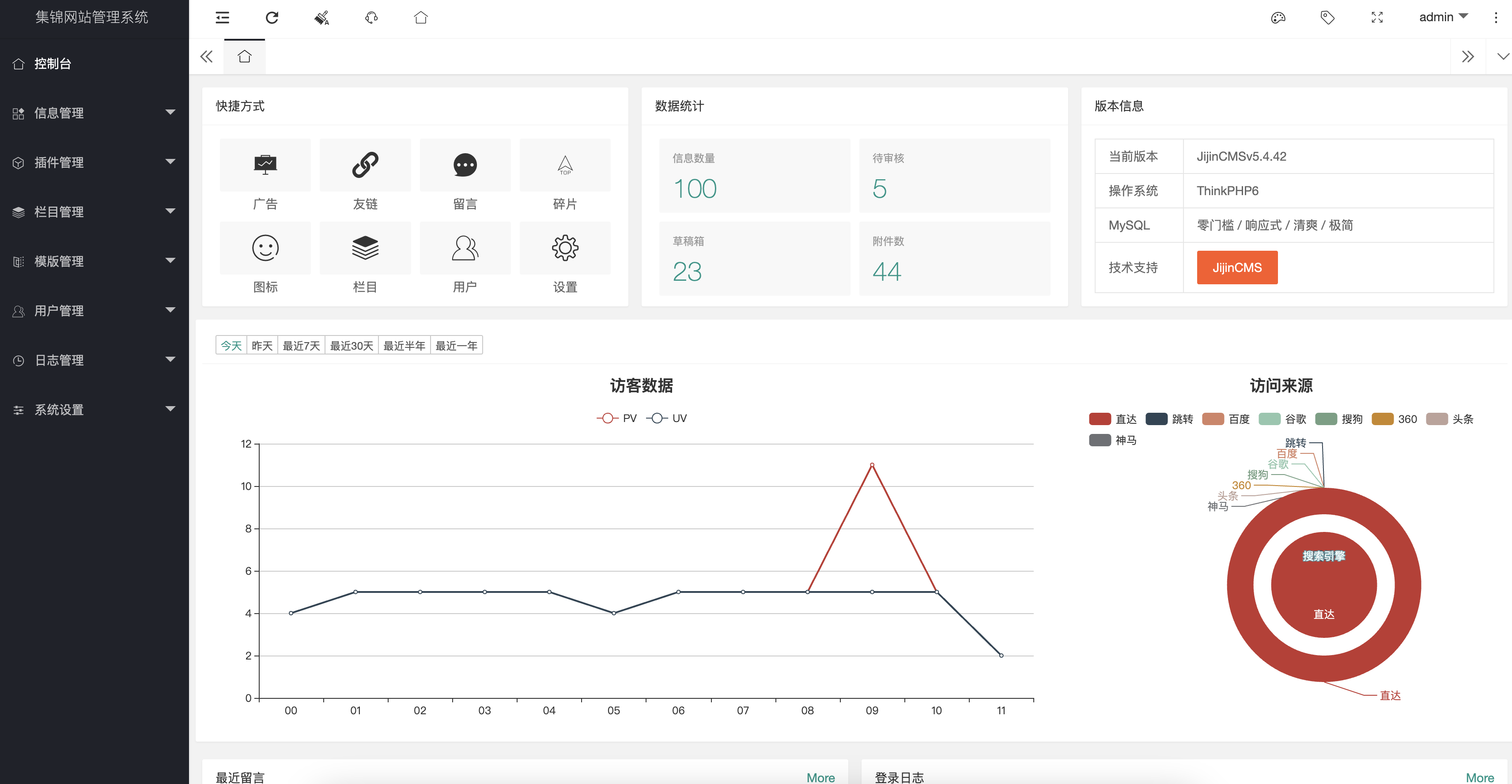Toggle 头条 legend item in 访问来源
Image resolution: width=1512 pixels, height=784 pixels.
pos(1450,419)
